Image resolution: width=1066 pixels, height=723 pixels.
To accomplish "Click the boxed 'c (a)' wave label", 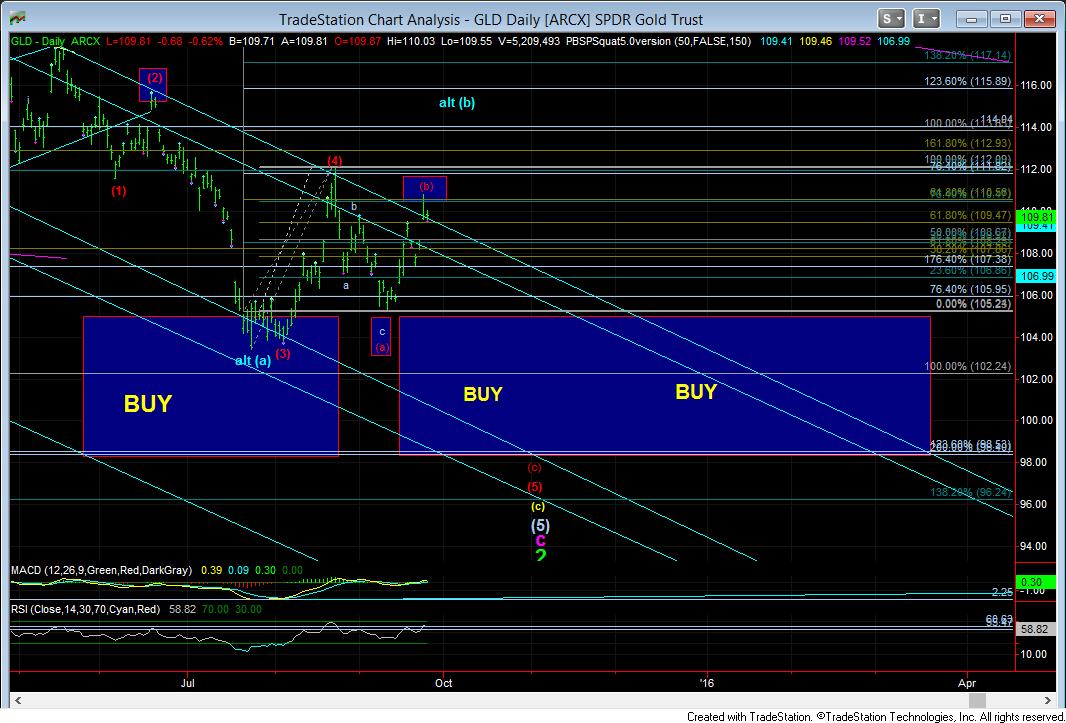I will (381, 337).
